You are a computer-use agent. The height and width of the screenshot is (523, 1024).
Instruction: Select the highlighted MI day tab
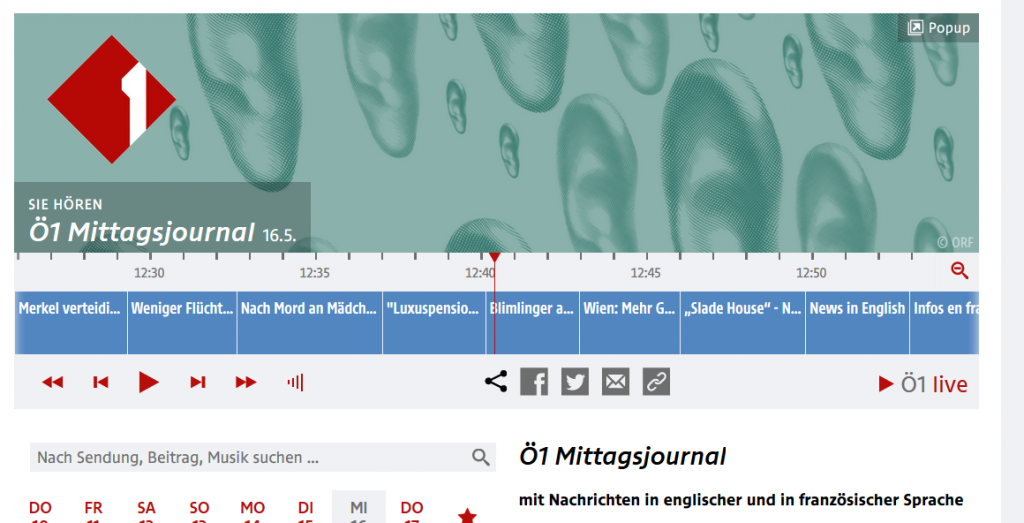pyautogui.click(x=359, y=507)
